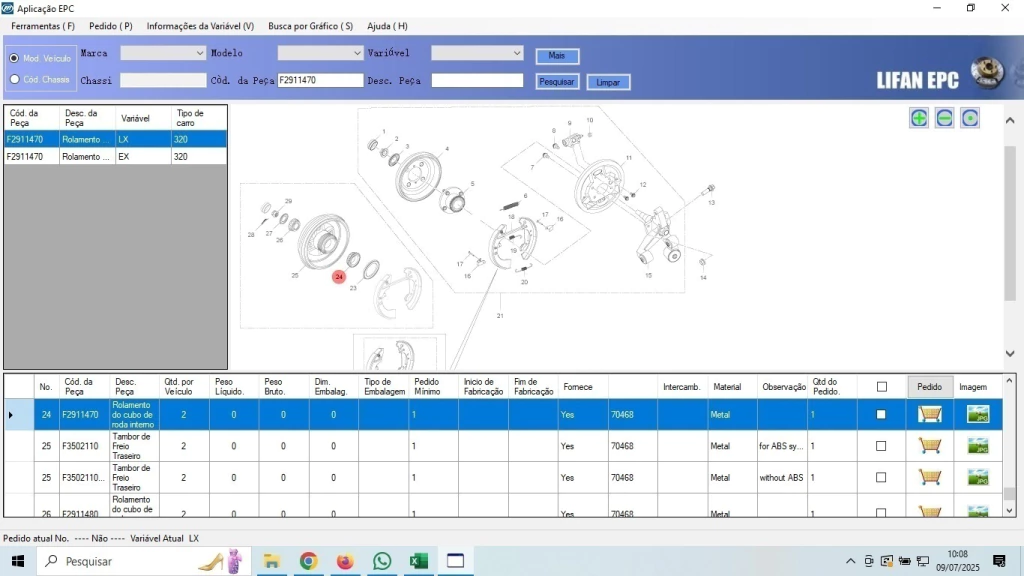The height and width of the screenshot is (576, 1024).
Task: Reset the diagram zoom with the center-dot icon
Action: [969, 118]
